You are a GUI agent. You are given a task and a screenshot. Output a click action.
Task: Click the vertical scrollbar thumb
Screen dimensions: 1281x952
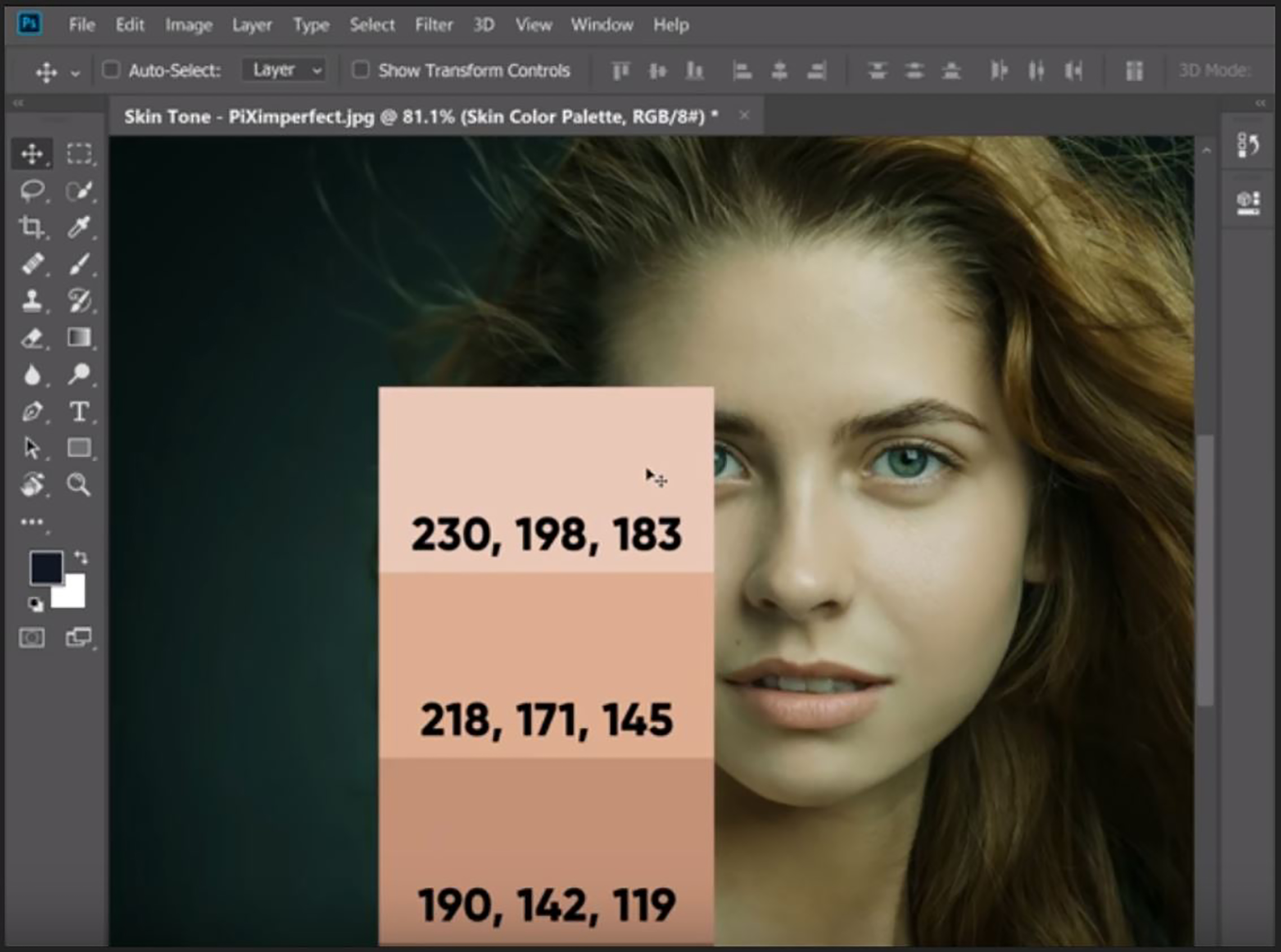[x=1205, y=569]
